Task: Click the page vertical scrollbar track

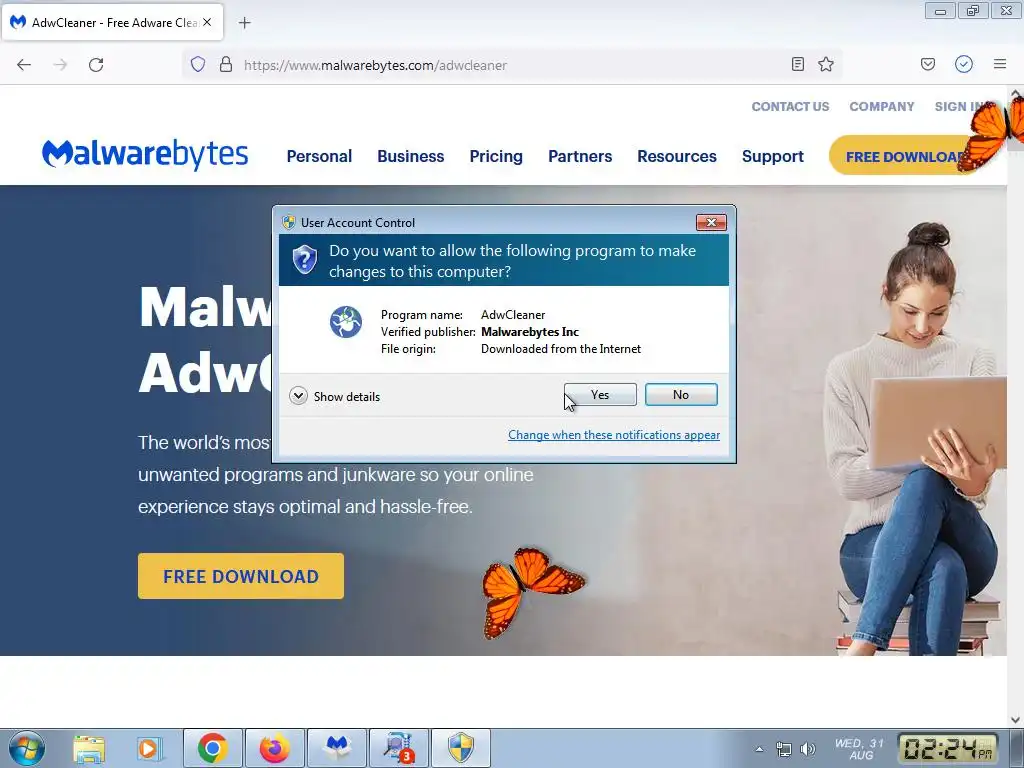Action: click(x=1015, y=431)
